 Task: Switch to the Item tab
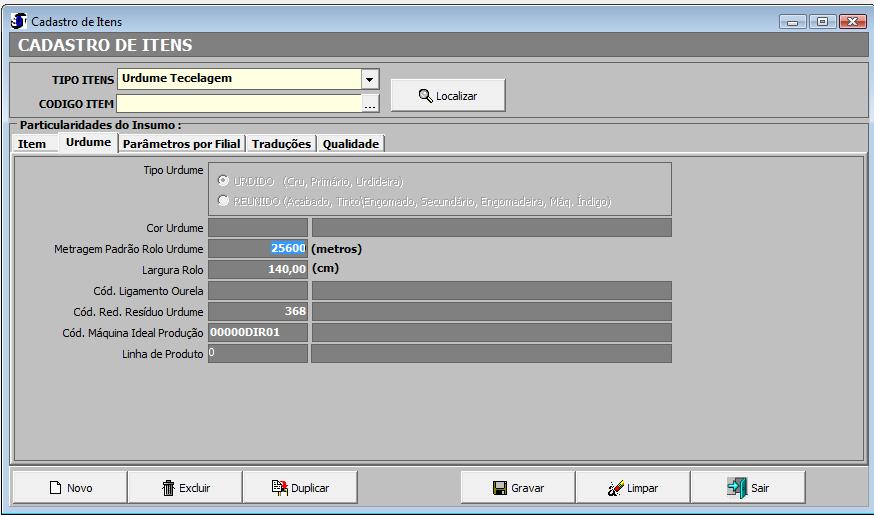[x=32, y=144]
